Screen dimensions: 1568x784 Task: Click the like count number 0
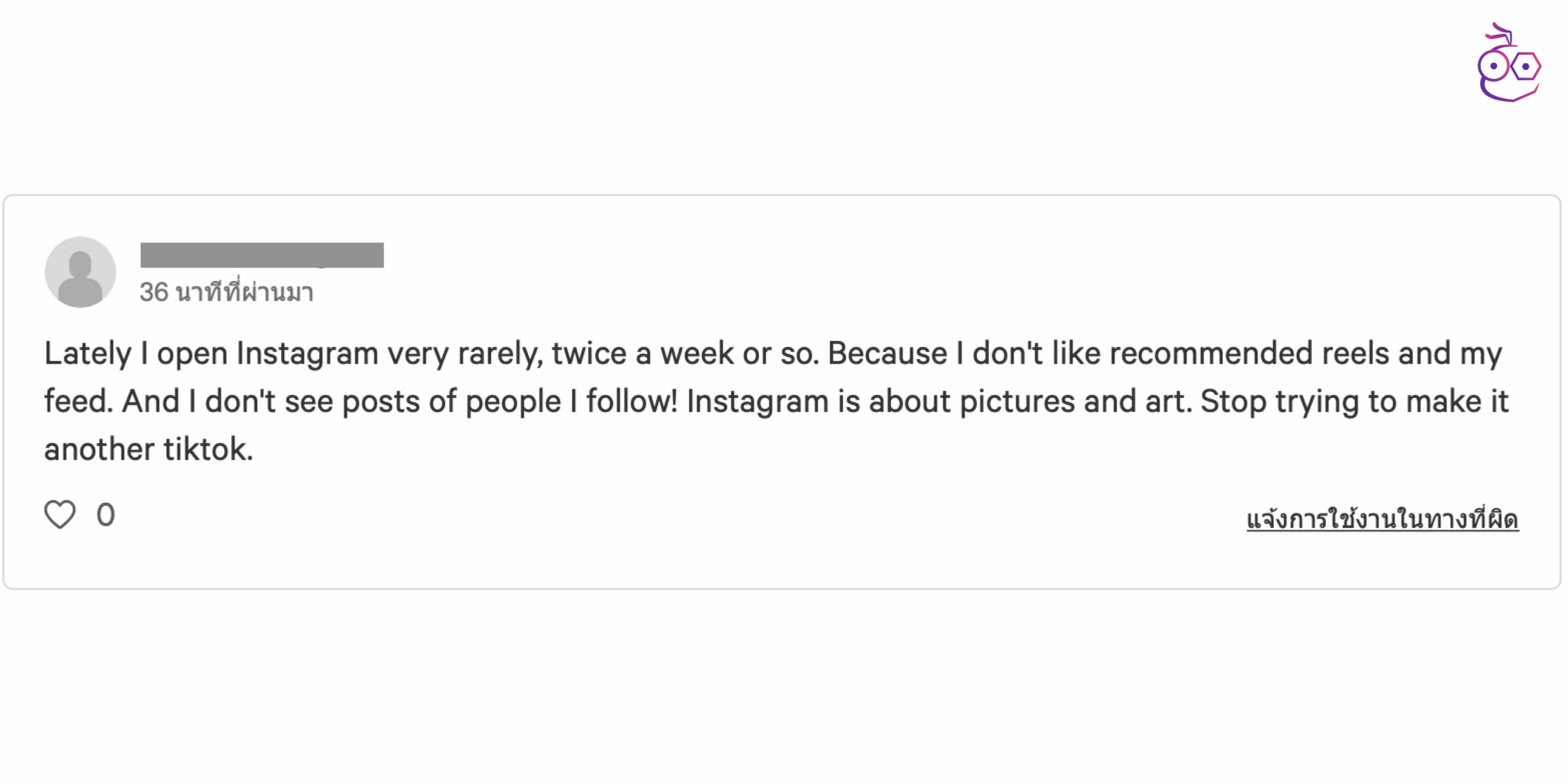coord(105,514)
